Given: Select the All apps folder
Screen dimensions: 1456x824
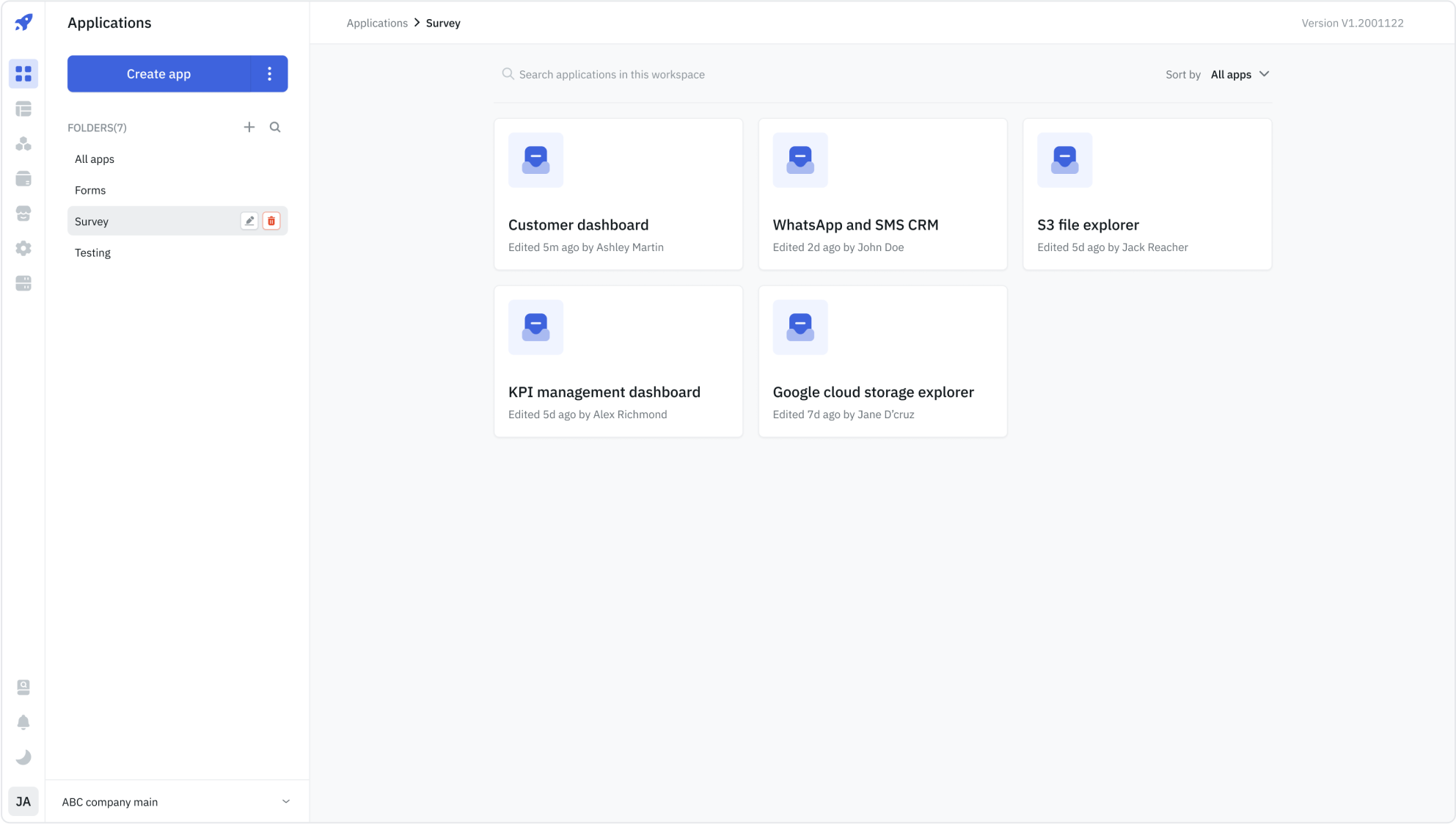Looking at the screenshot, I should pyautogui.click(x=95, y=159).
